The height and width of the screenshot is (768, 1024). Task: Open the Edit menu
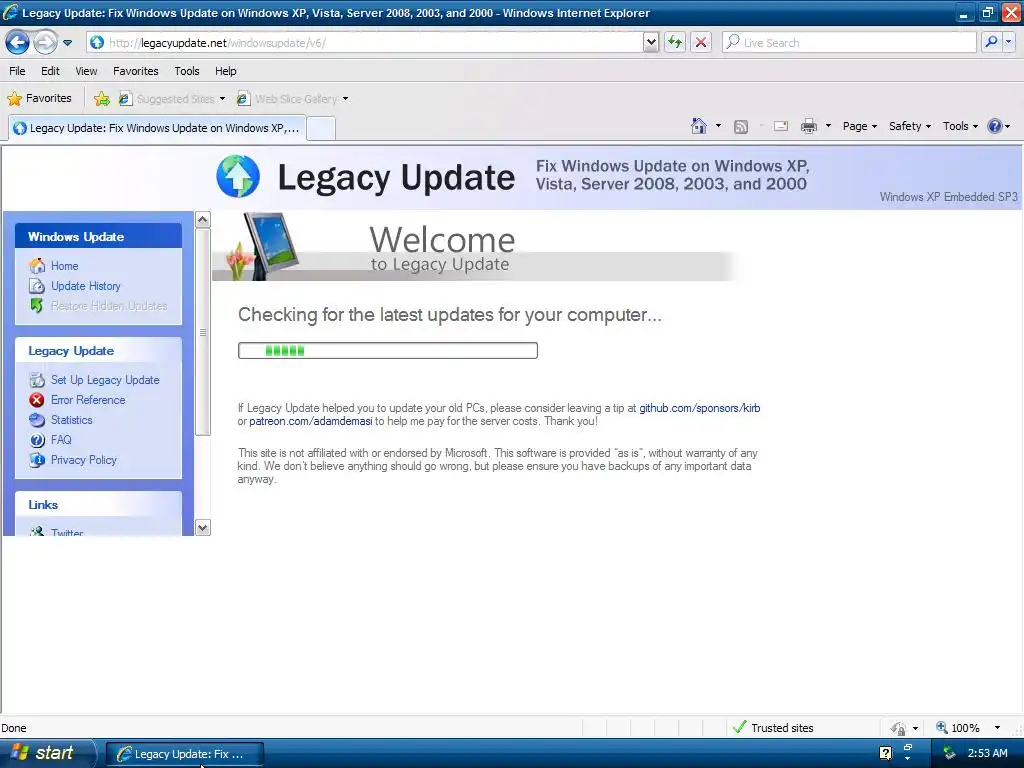[50, 71]
